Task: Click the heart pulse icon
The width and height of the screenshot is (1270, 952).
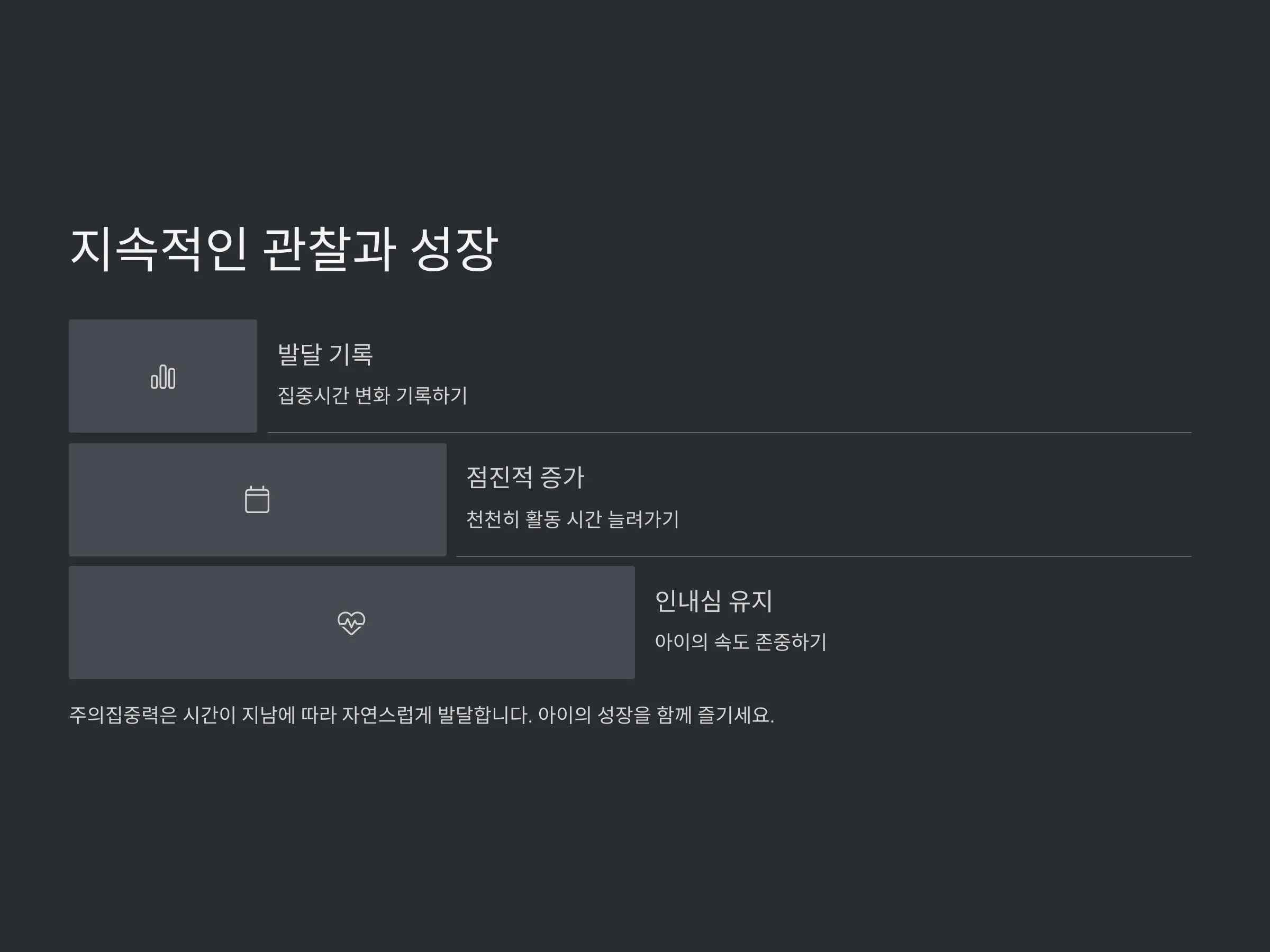Action: pos(351,623)
